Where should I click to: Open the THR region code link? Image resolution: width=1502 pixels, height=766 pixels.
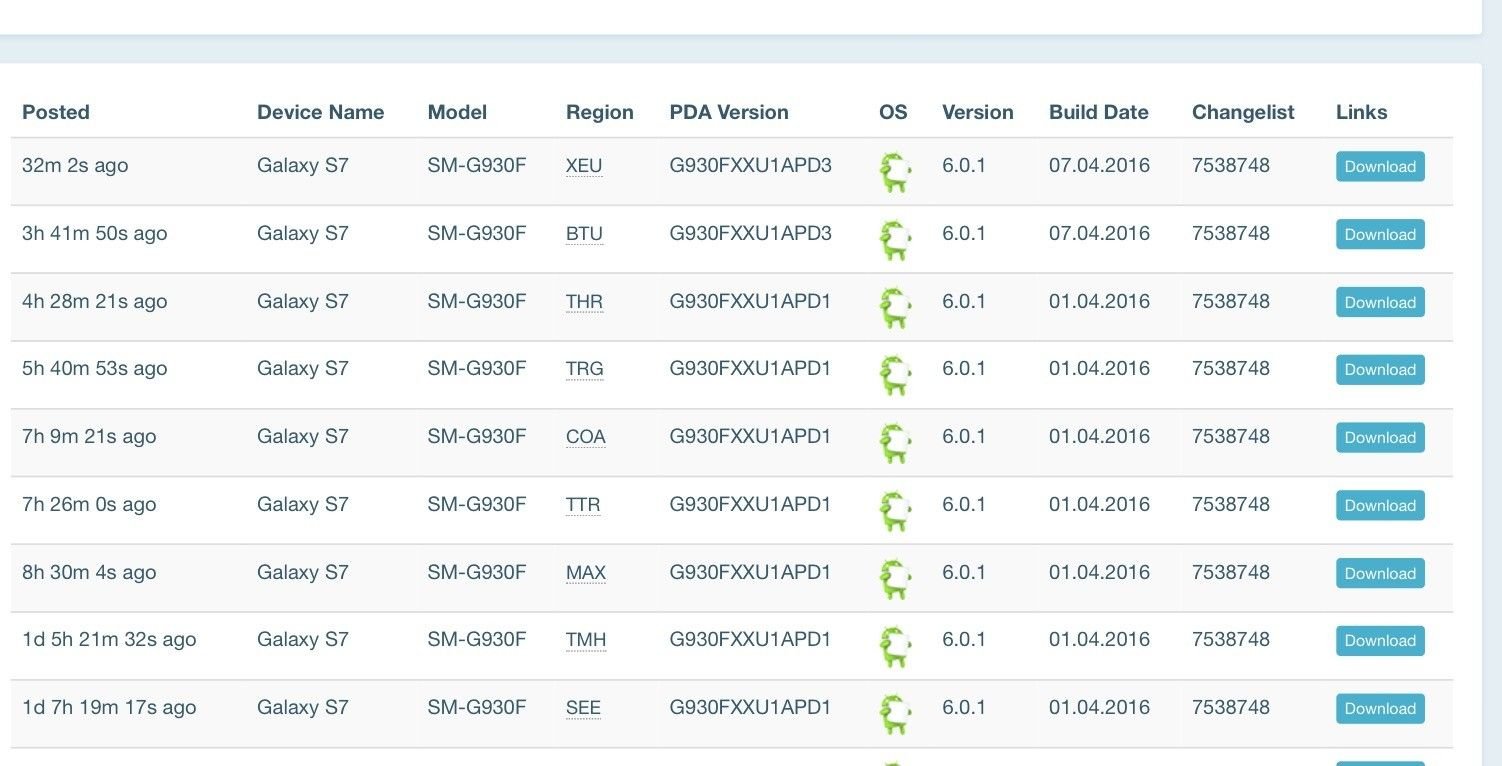[x=584, y=302]
